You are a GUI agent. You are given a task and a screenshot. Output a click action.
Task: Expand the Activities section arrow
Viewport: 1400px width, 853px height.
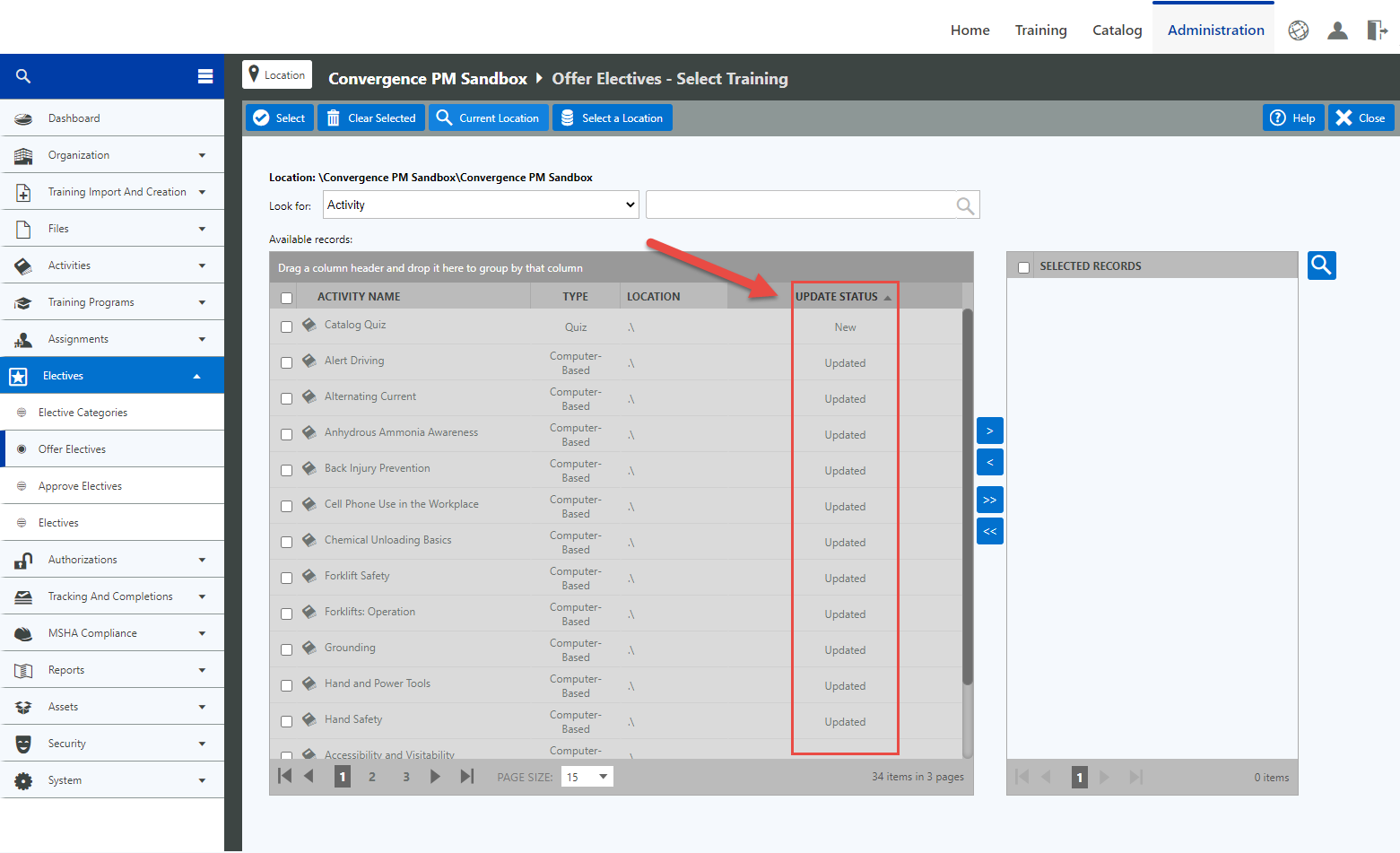point(202,265)
